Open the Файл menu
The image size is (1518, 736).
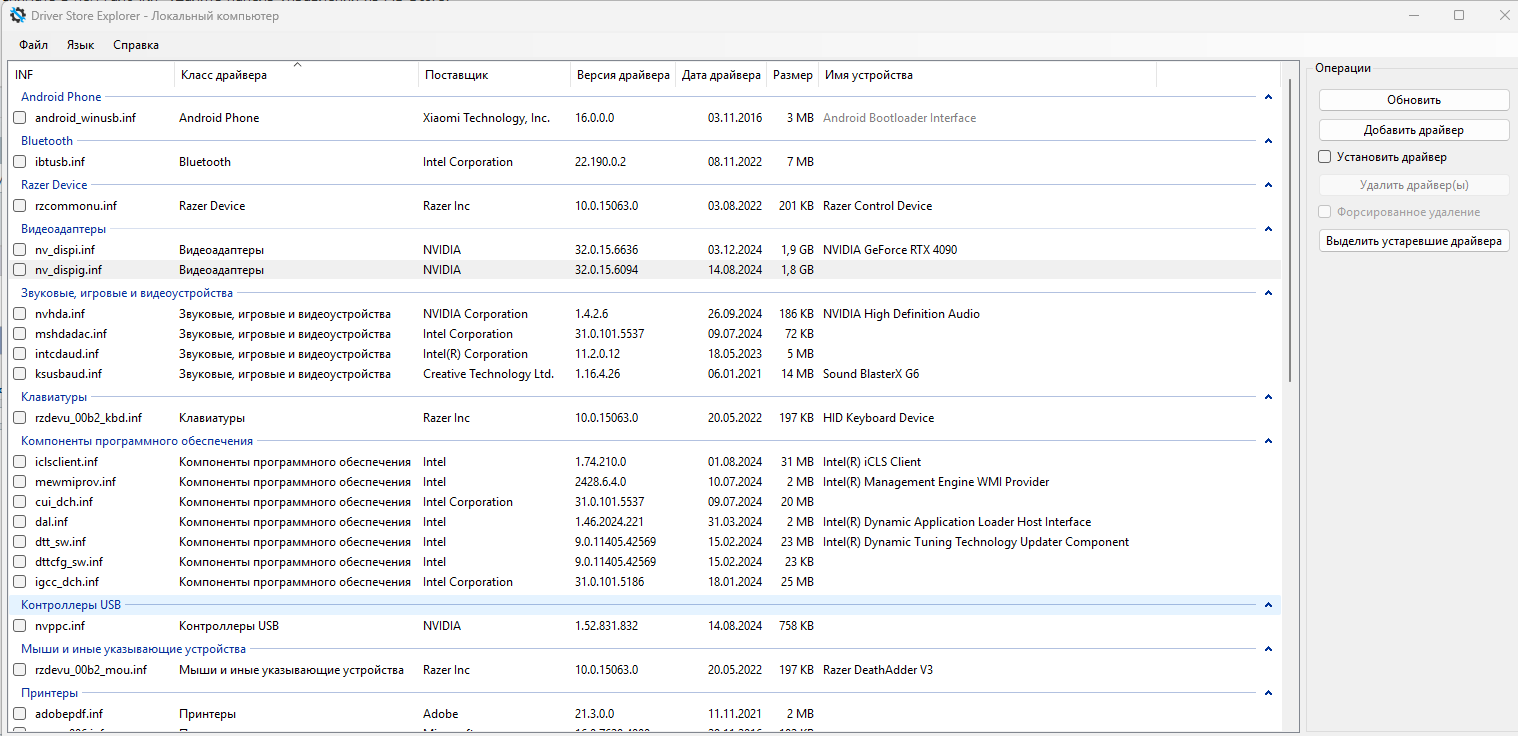point(33,45)
